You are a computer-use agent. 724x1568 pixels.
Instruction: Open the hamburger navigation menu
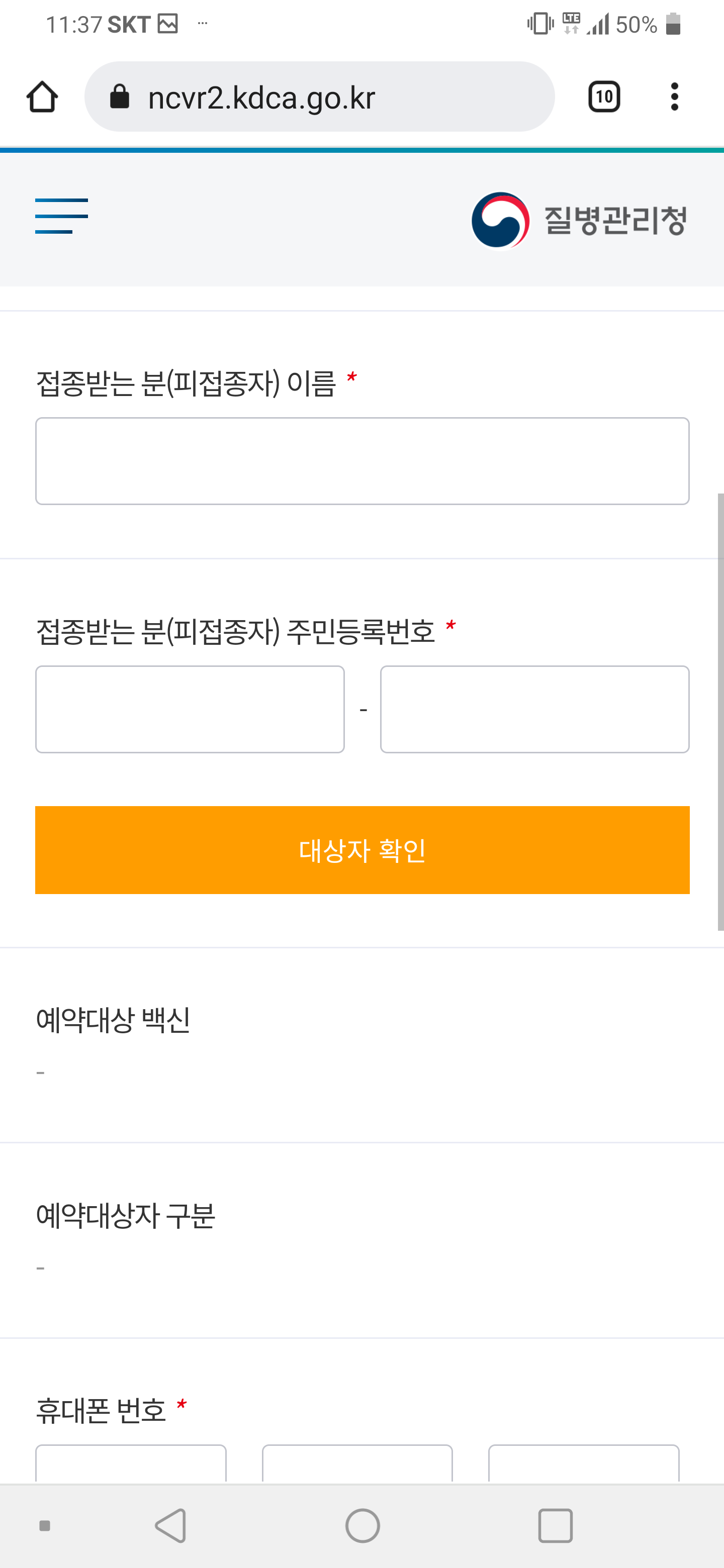pos(61,216)
